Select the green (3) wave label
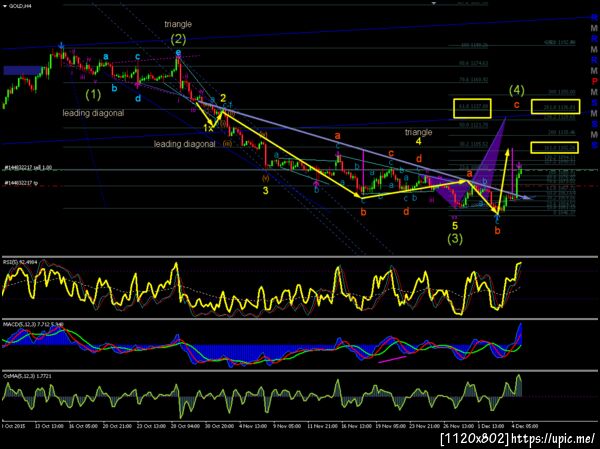Image resolution: width=600 pixels, height=449 pixels. pos(455,239)
